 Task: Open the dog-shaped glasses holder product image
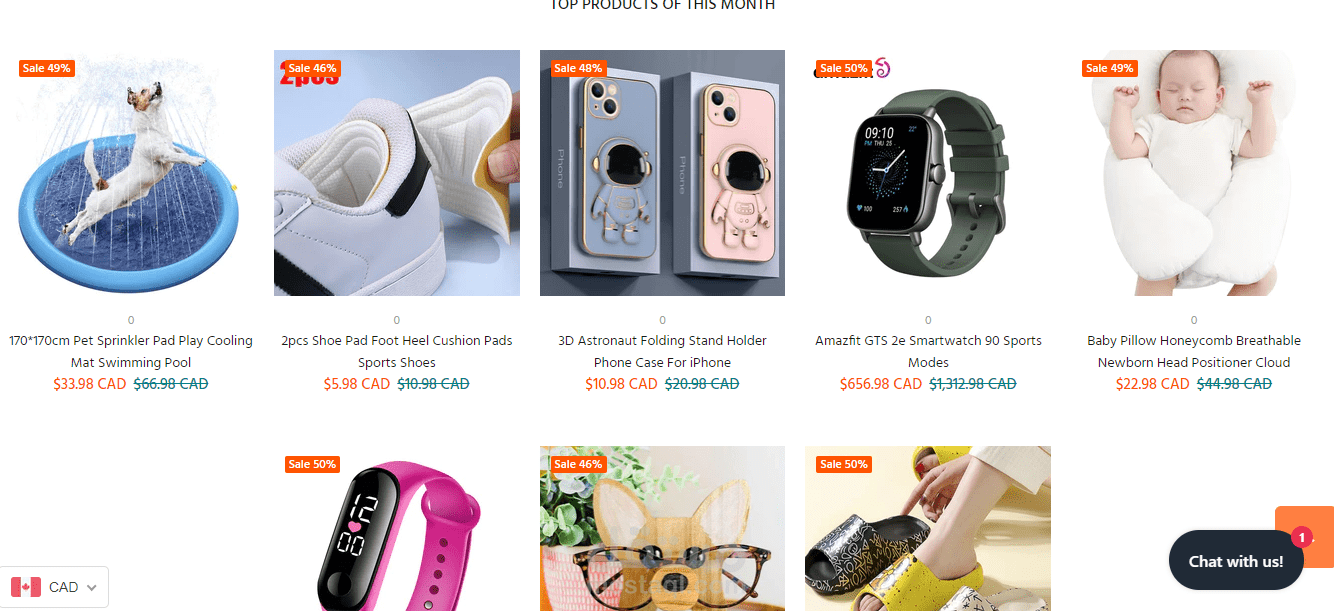(662, 529)
